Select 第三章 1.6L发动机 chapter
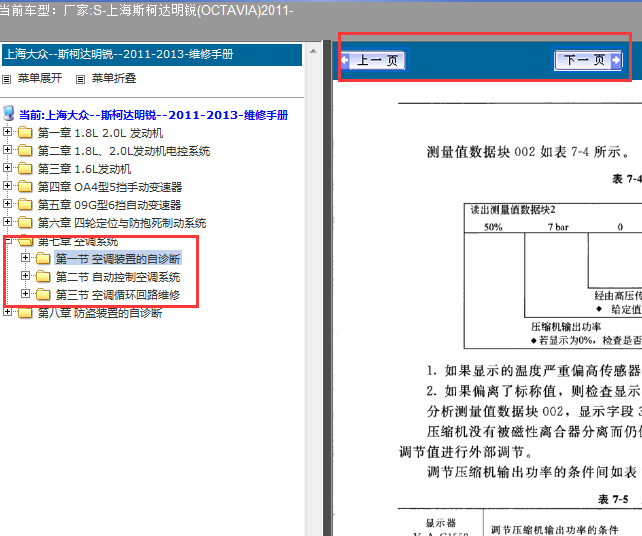Viewport: 642px width, 536px height. (84, 169)
